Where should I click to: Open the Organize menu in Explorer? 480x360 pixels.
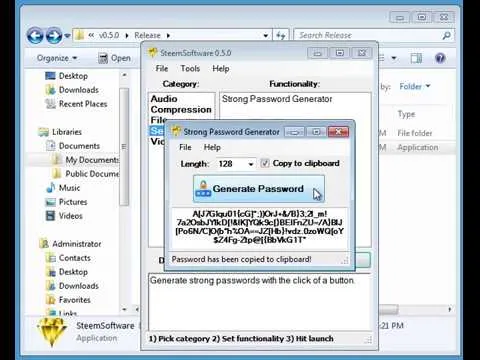click(57, 58)
